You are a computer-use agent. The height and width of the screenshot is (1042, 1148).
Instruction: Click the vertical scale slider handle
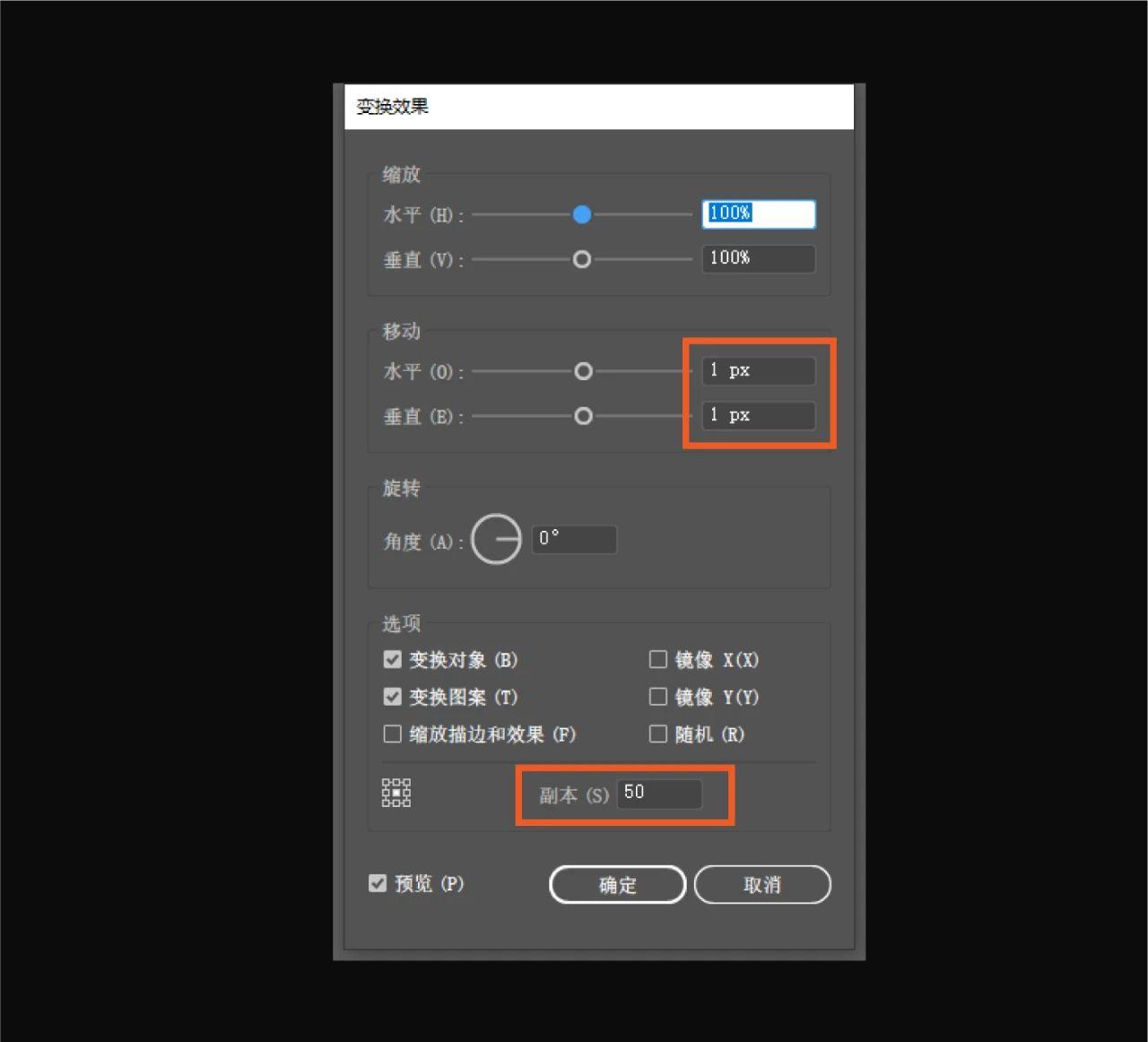pos(581,259)
